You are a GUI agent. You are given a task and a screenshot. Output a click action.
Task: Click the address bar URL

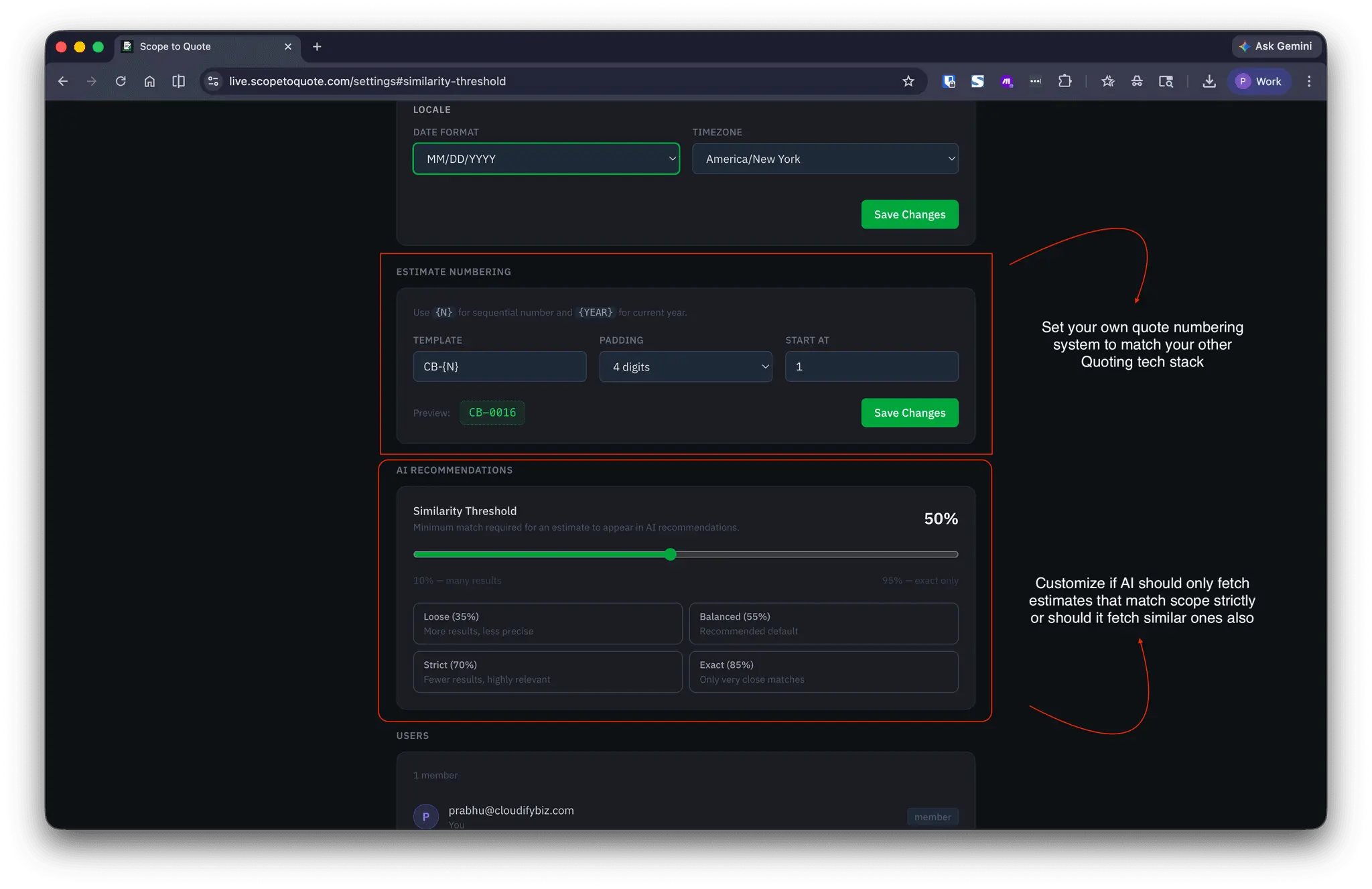pos(367,81)
